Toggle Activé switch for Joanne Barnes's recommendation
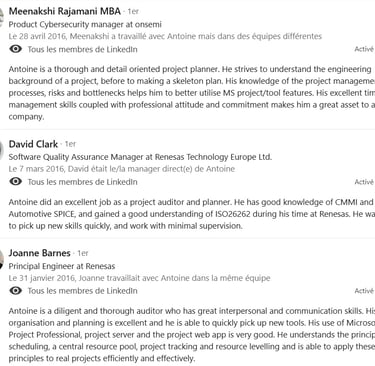 coord(364,291)
